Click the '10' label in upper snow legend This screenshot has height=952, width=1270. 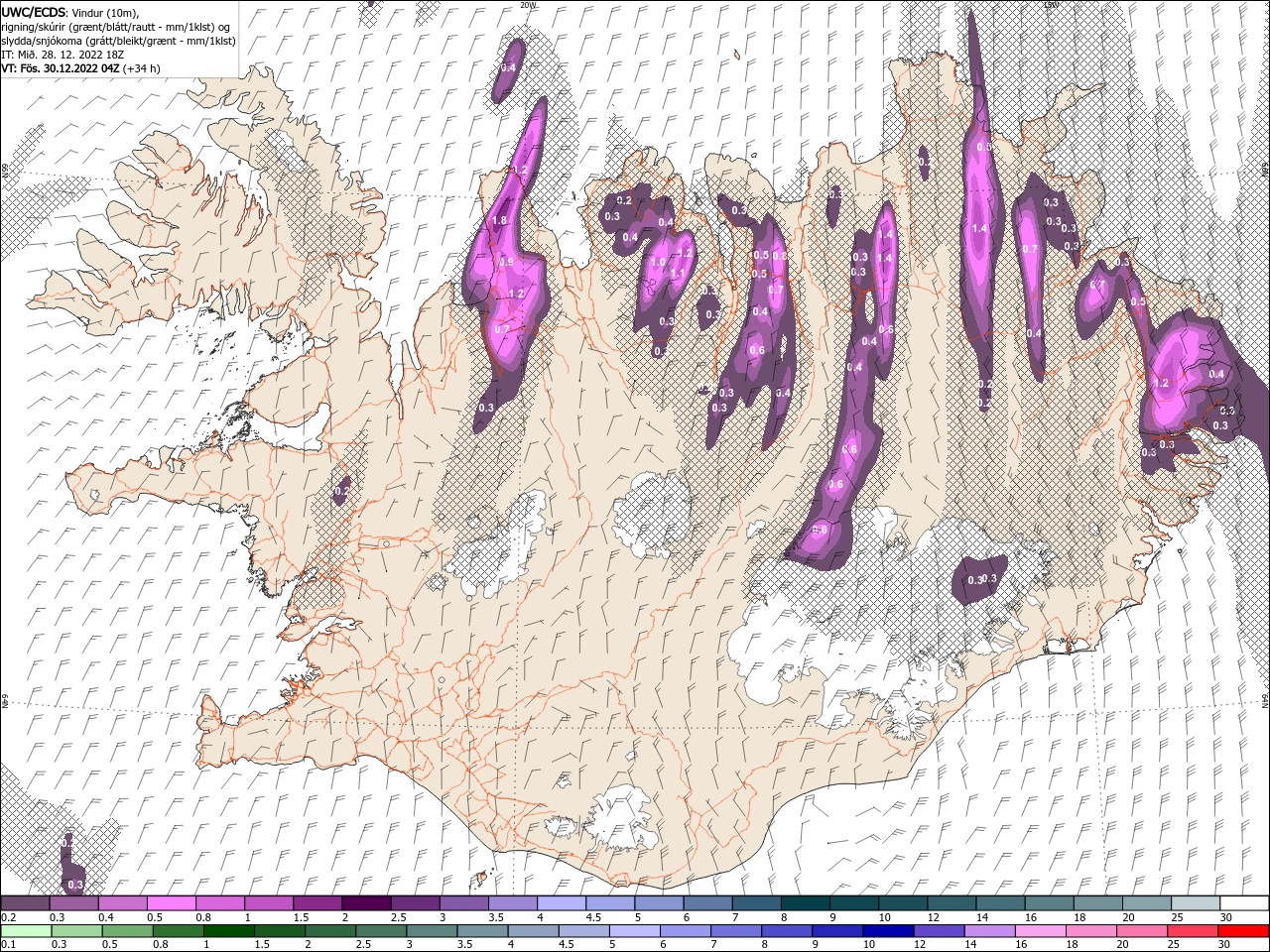[x=883, y=917]
